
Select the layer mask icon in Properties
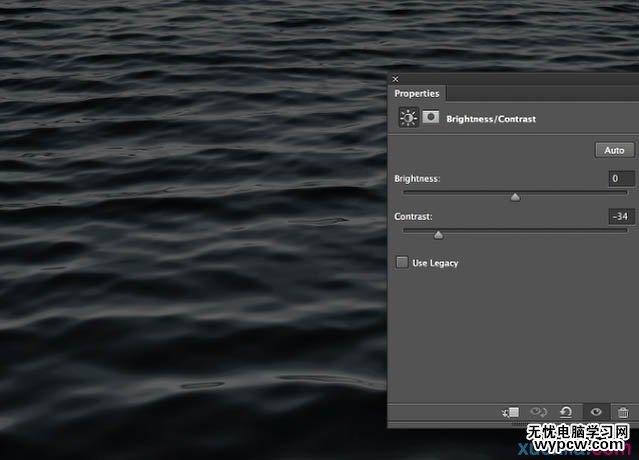pyautogui.click(x=431, y=117)
